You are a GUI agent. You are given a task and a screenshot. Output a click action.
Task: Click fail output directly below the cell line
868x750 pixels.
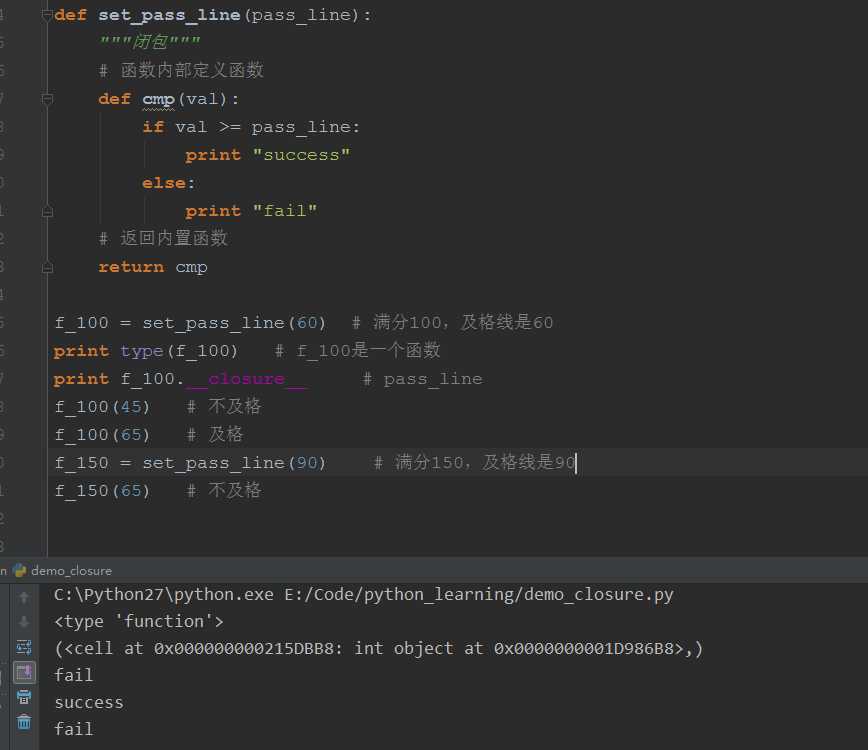coord(74,675)
